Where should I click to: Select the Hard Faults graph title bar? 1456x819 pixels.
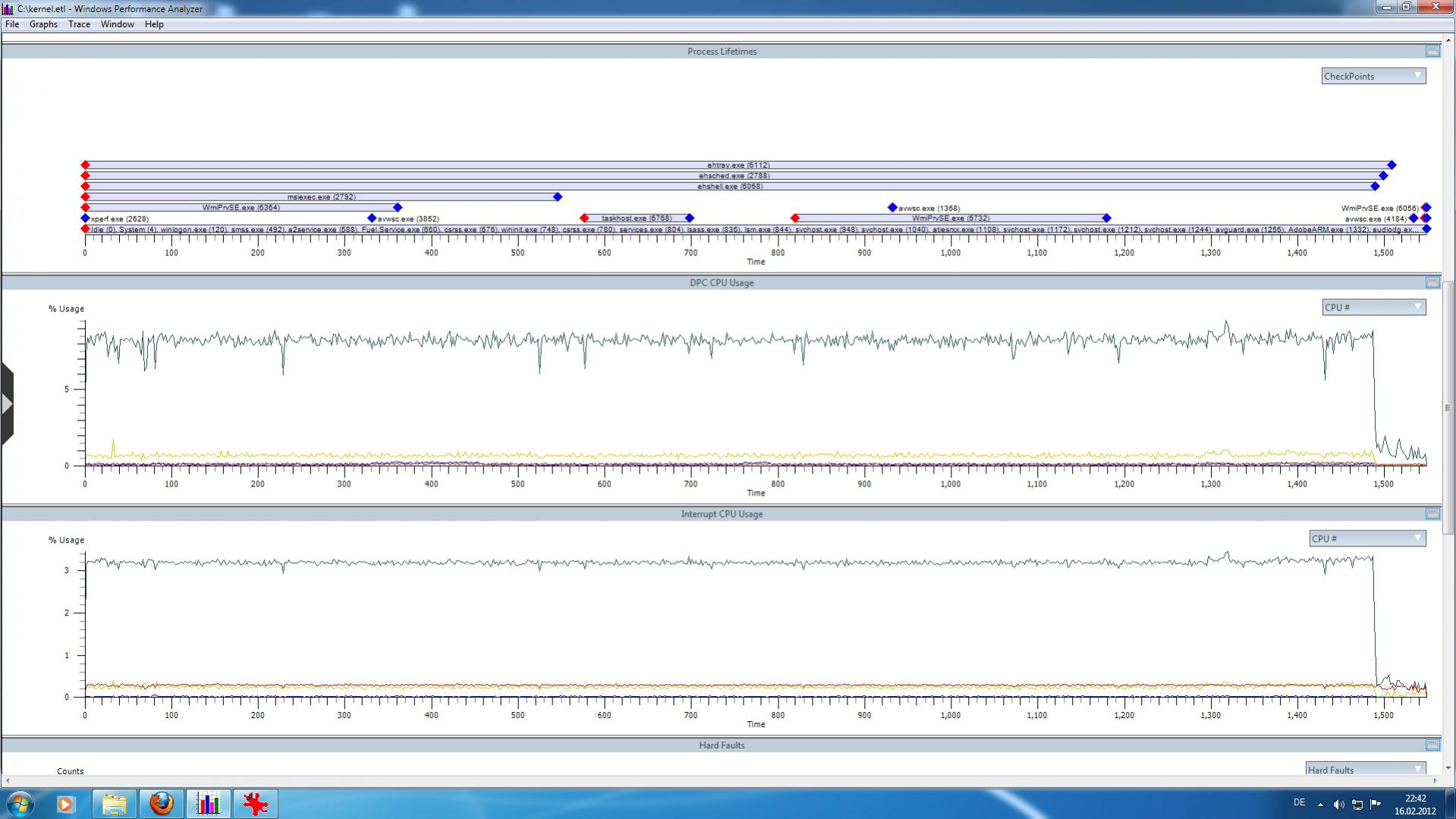721,745
